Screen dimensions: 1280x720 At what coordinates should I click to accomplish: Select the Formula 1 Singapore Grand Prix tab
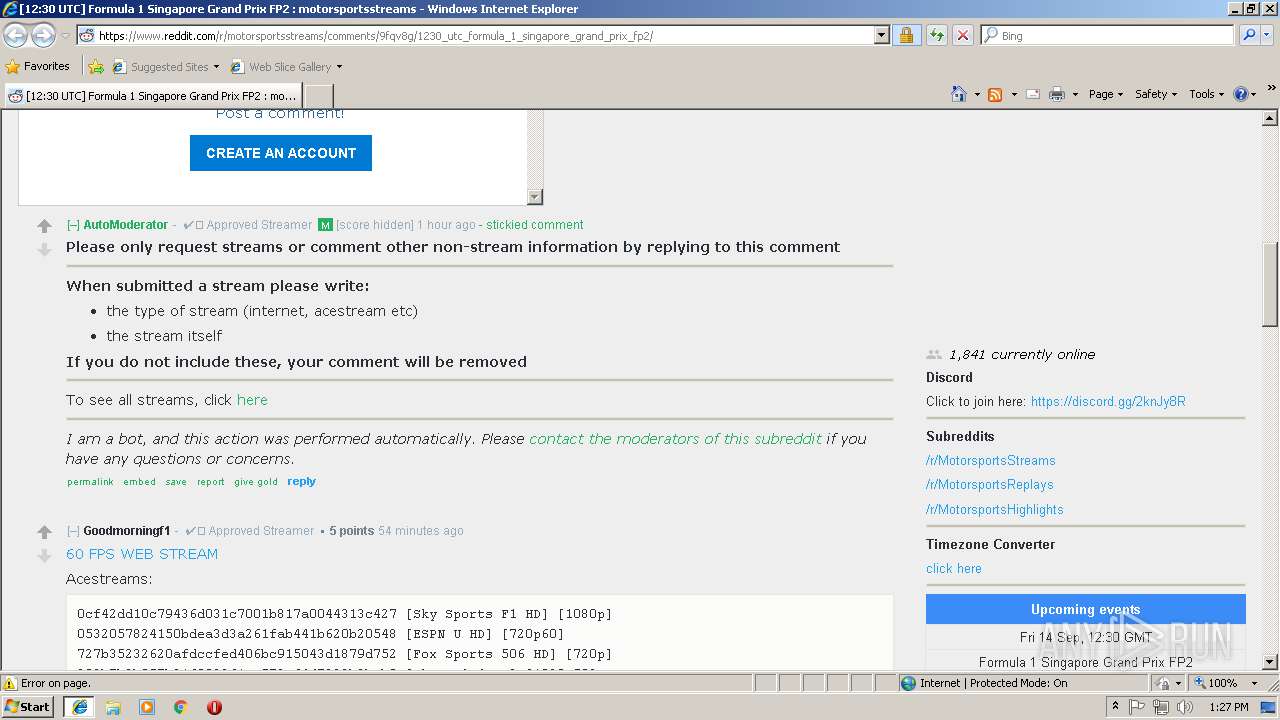[153, 96]
